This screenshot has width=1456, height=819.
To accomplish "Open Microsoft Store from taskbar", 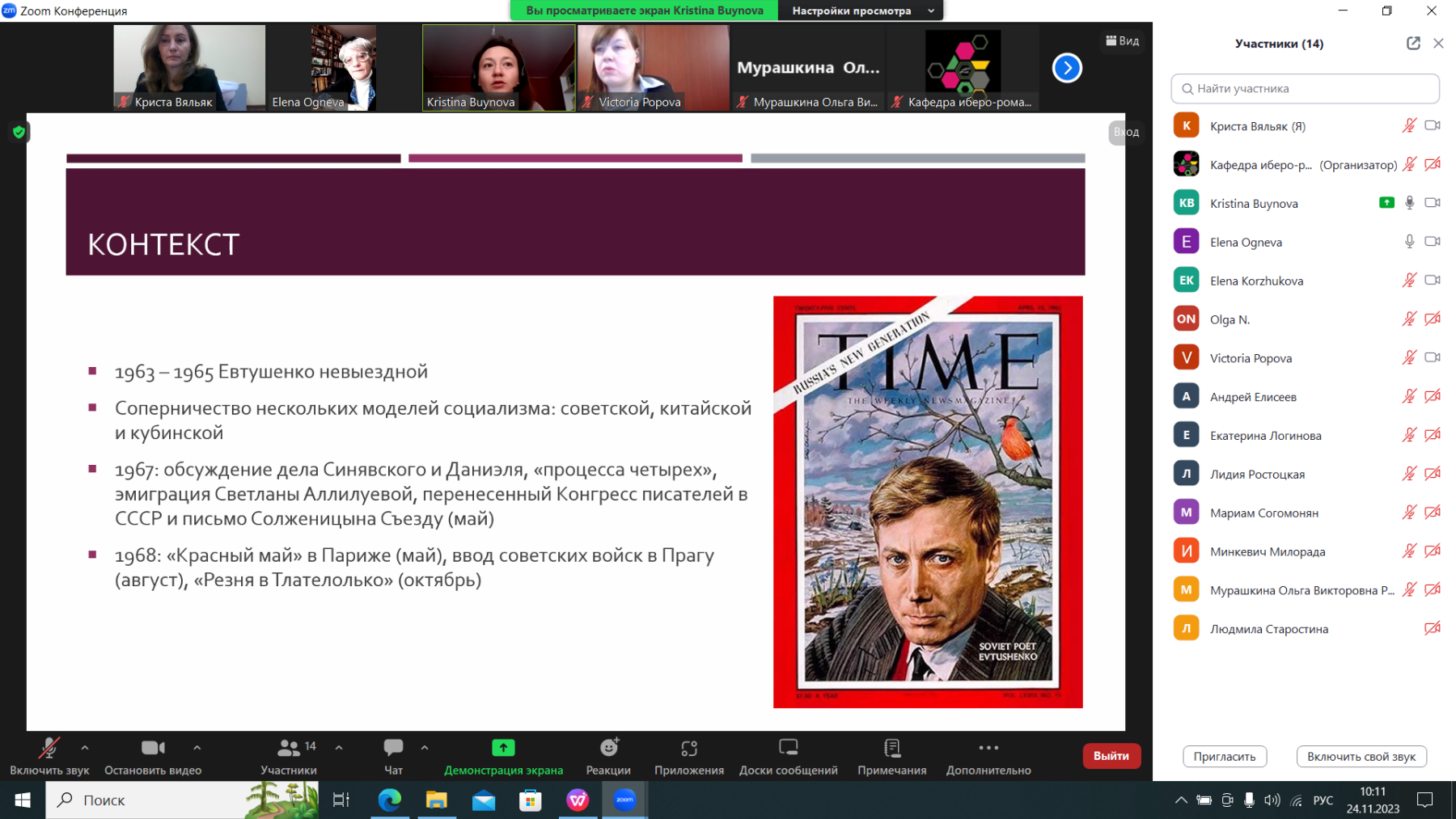I will click(531, 800).
